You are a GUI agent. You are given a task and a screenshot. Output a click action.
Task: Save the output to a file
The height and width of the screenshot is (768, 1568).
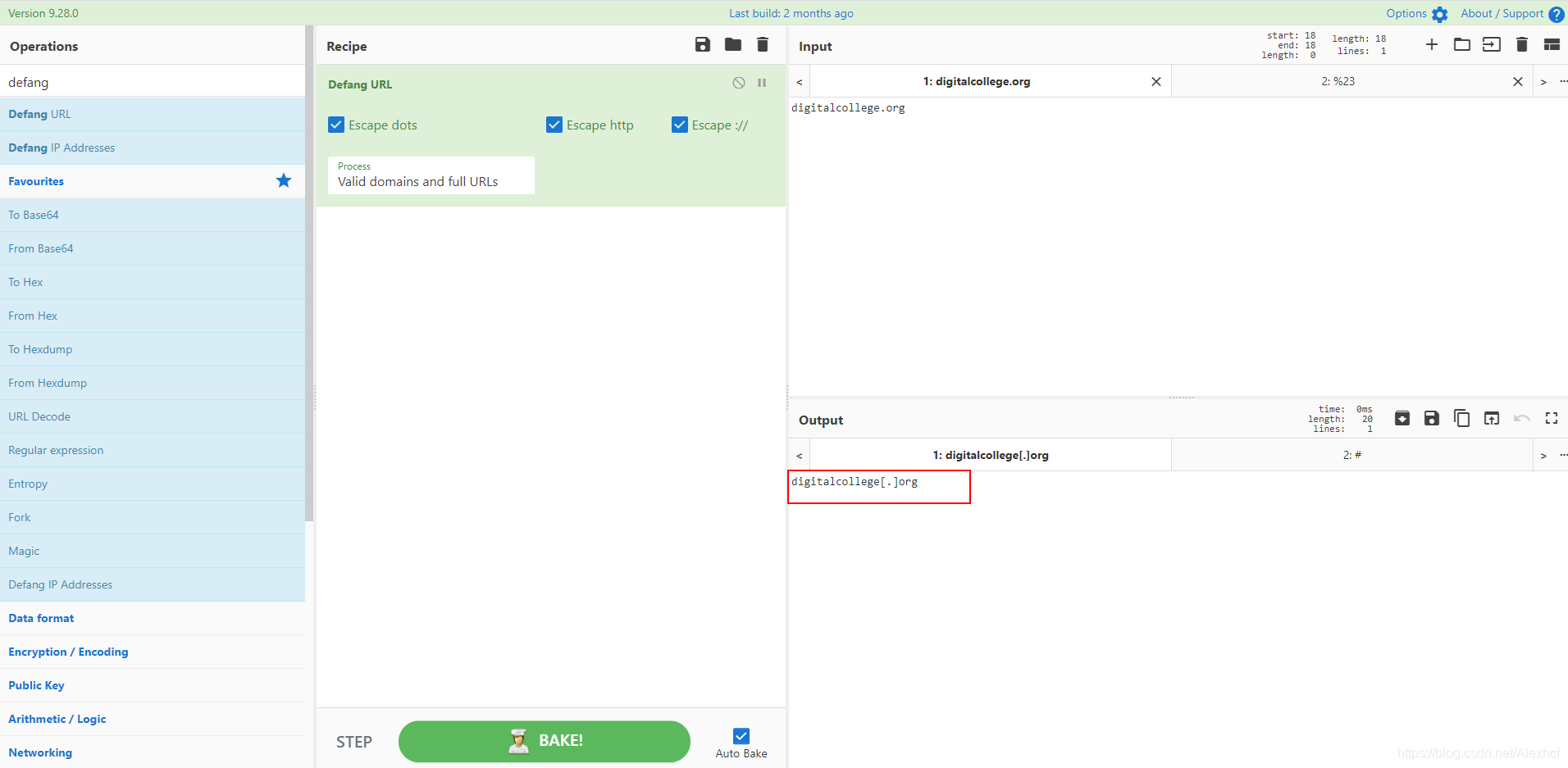[x=1432, y=418]
